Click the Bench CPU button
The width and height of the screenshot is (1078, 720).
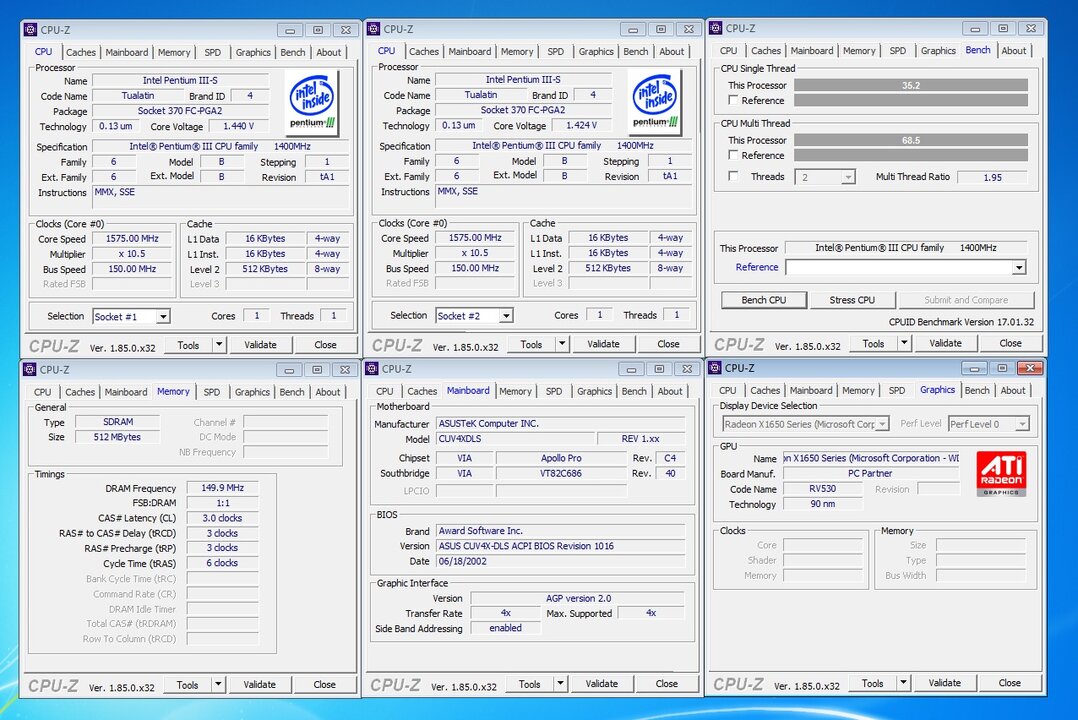(x=764, y=301)
